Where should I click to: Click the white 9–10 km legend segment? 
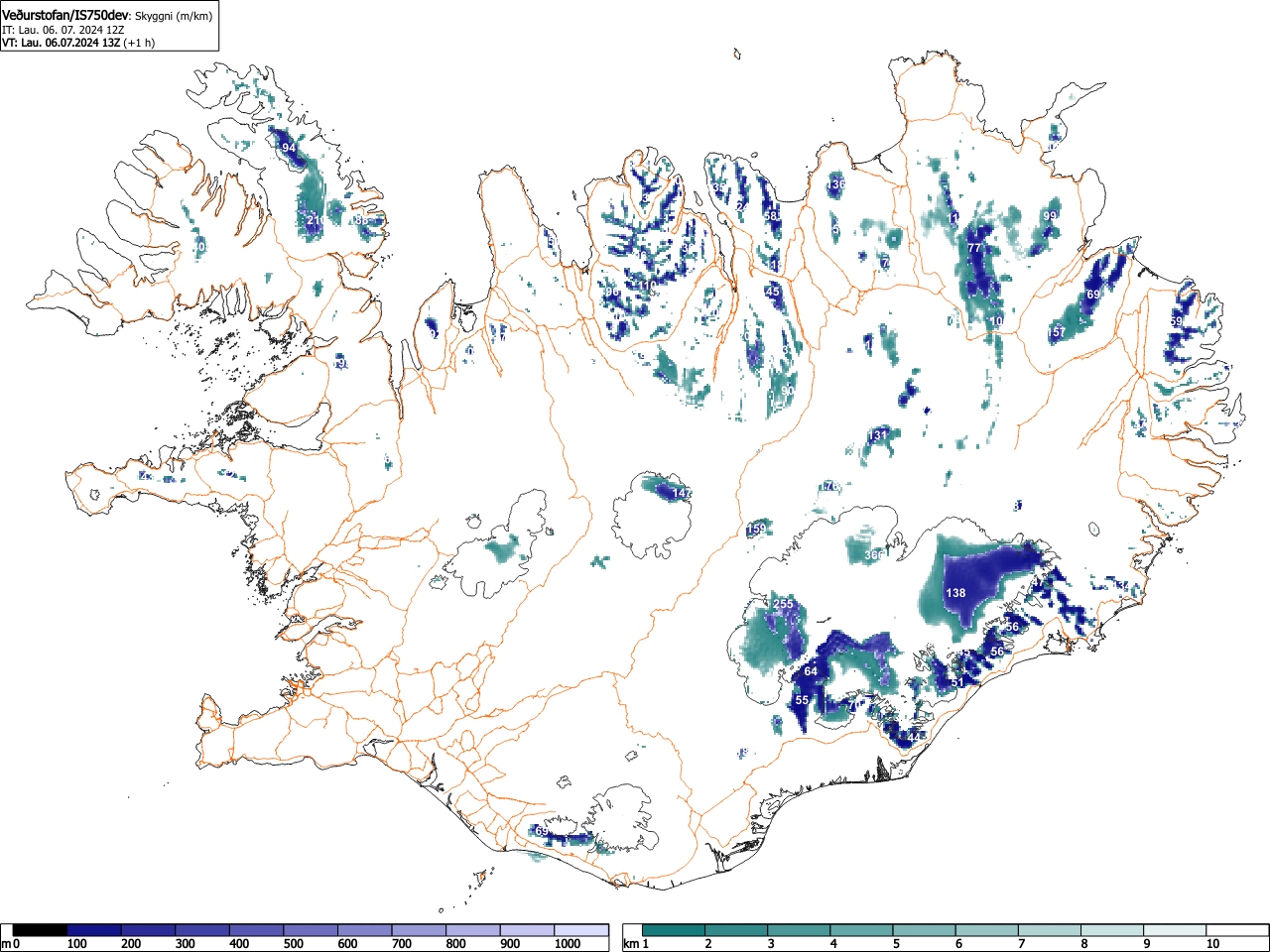point(1175,930)
